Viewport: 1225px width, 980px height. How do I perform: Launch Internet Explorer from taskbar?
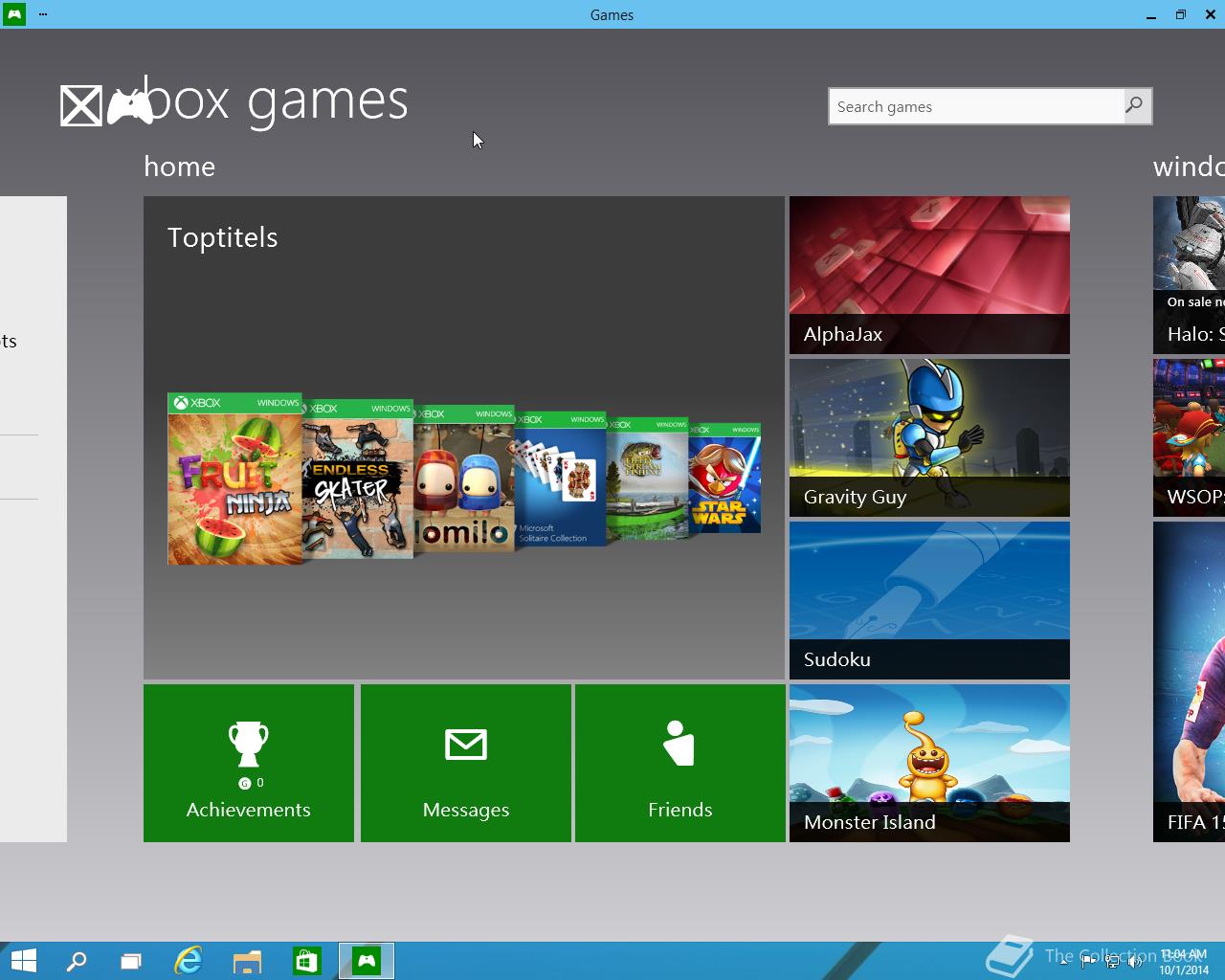coord(189,961)
